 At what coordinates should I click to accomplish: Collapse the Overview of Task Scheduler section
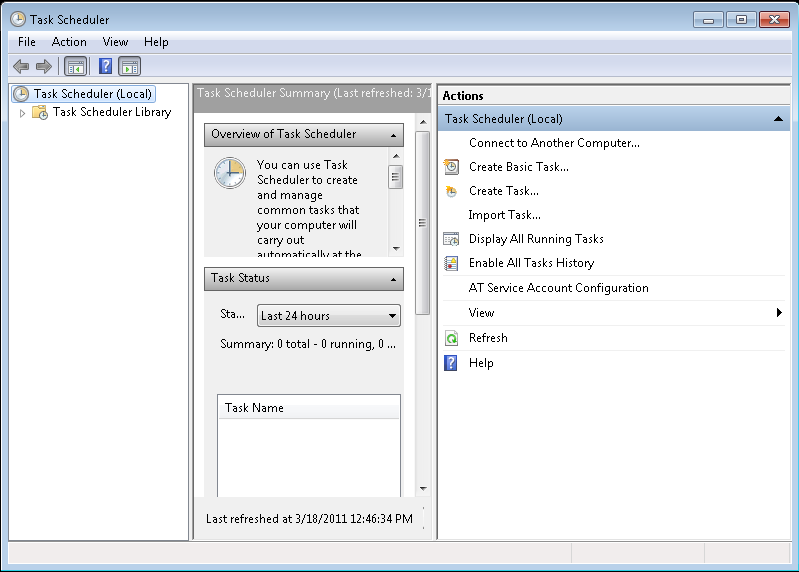point(393,135)
